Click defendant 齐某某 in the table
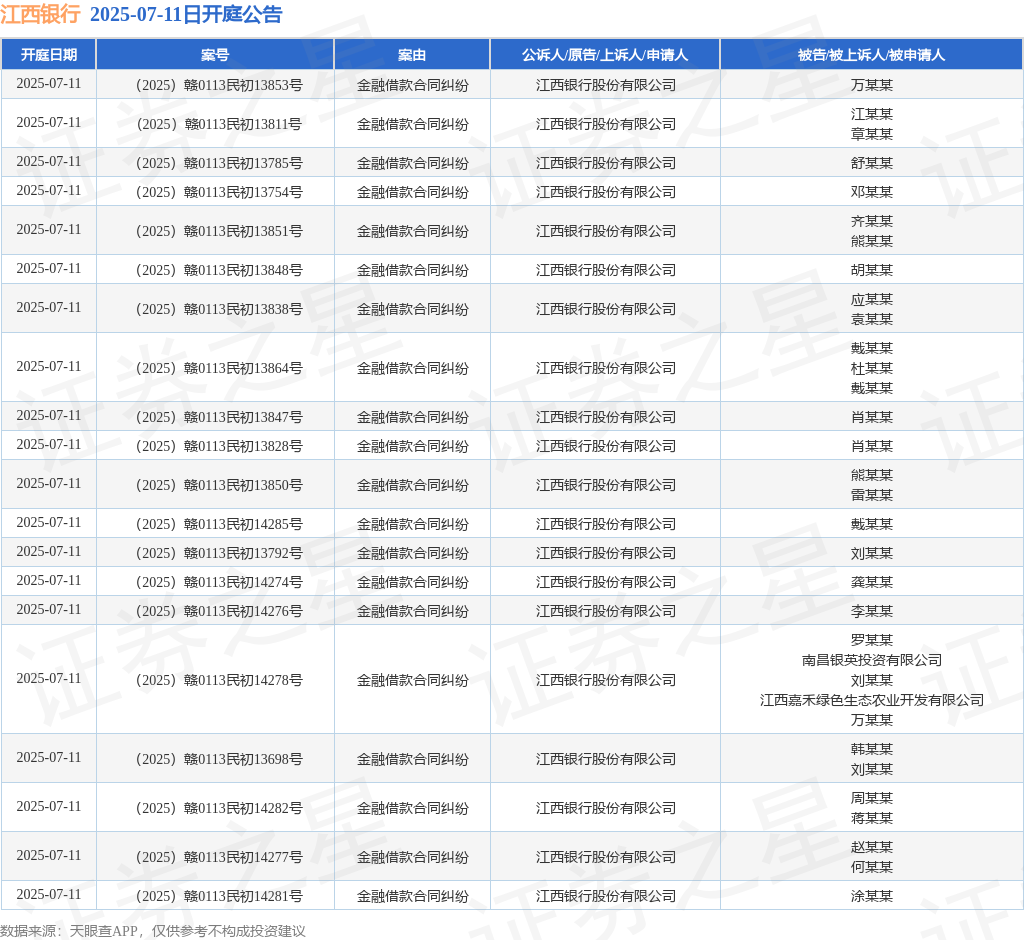The image size is (1024, 940). point(871,221)
